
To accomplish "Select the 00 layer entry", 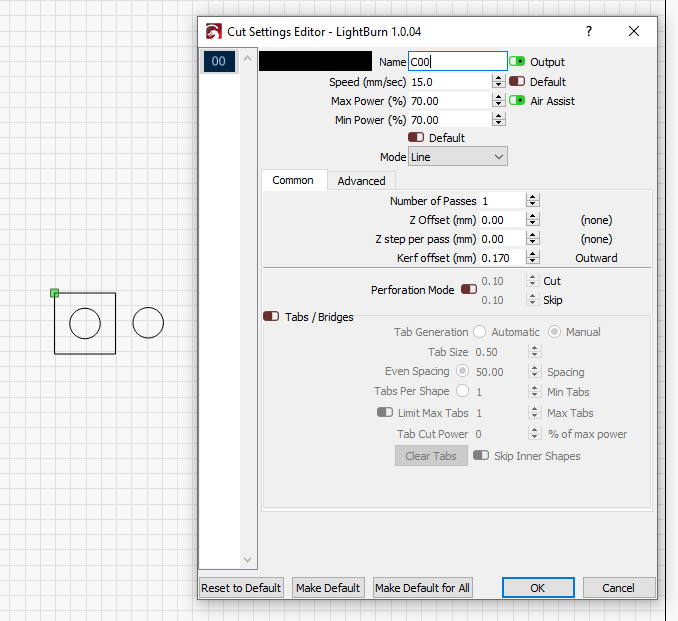I will point(219,62).
